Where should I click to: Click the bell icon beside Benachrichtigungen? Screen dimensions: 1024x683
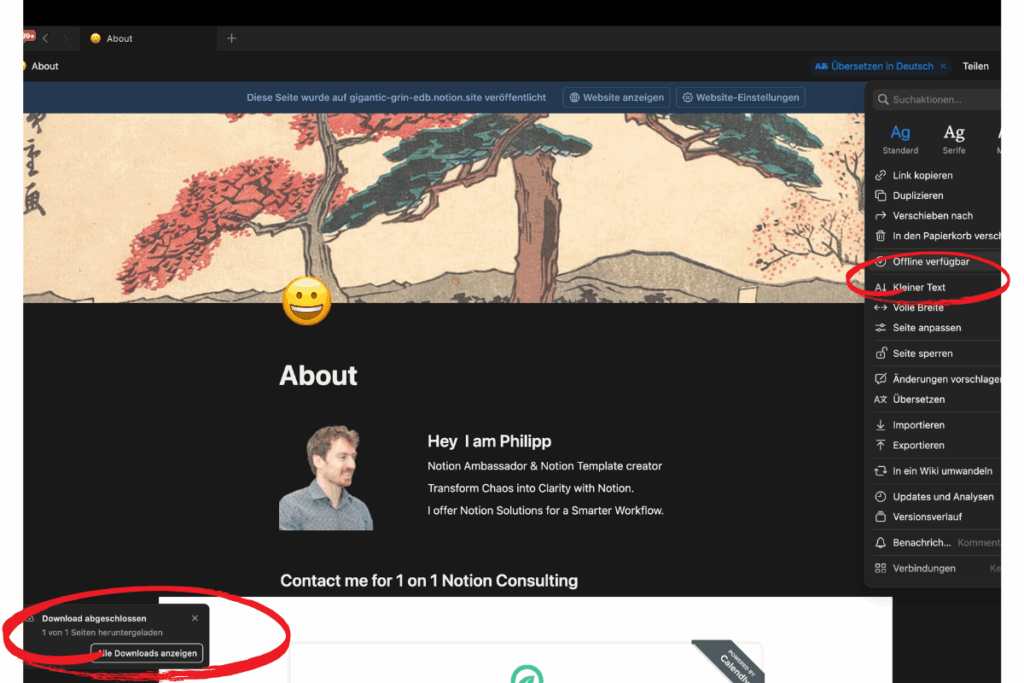tap(880, 543)
